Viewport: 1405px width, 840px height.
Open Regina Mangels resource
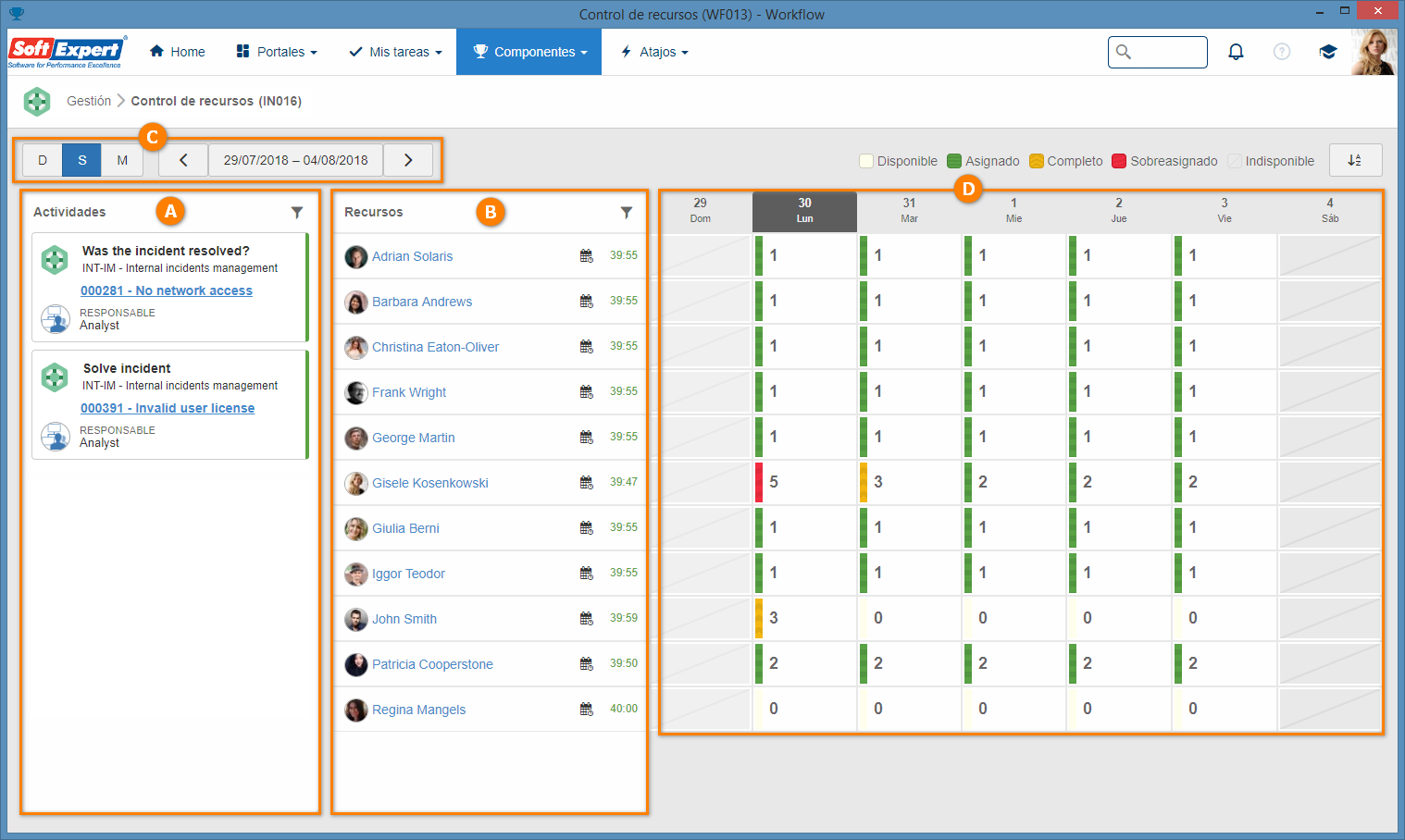click(419, 710)
